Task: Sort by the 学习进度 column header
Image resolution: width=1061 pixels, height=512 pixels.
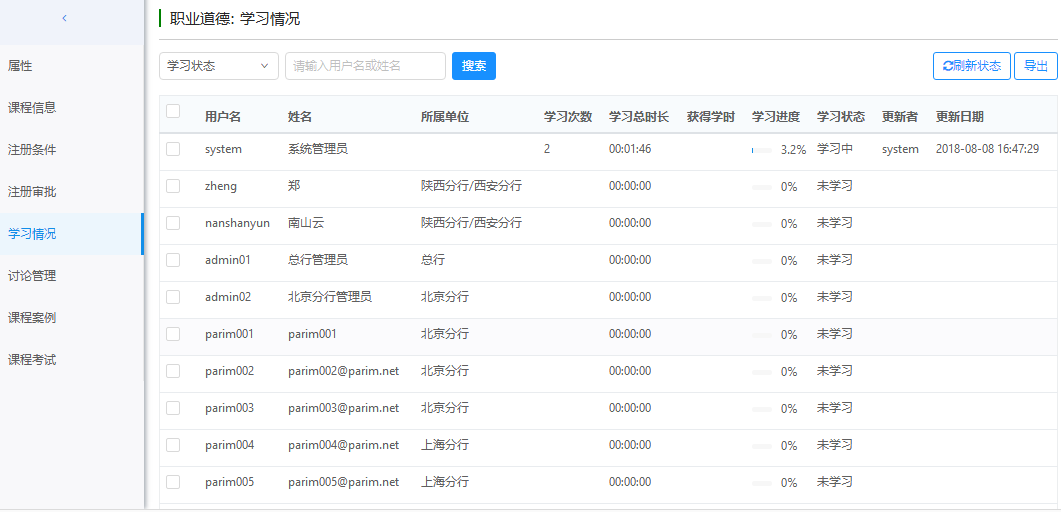Action: coord(775,117)
